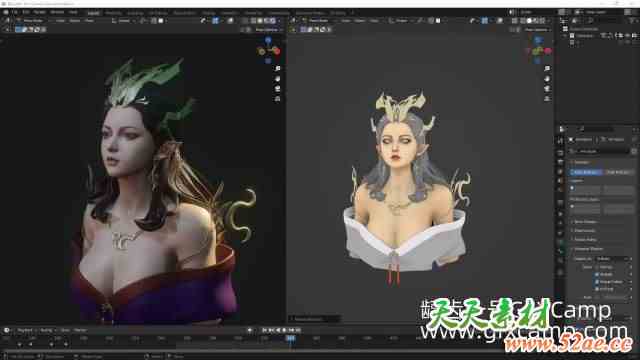Toggle the Names checkbox under Show
Viewport: 640px width, 360px height.
(x=597, y=267)
